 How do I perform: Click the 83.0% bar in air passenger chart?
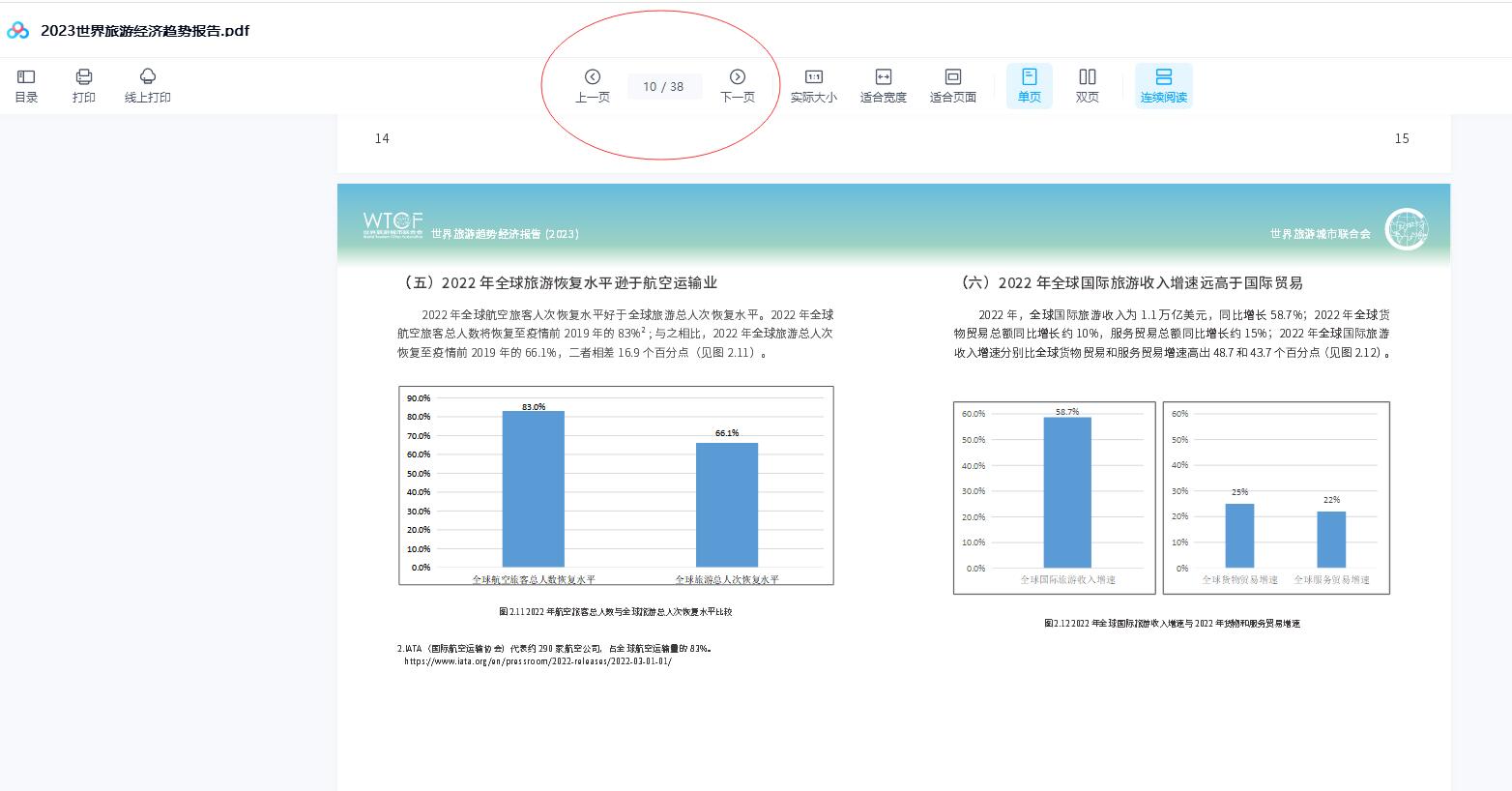click(x=533, y=488)
